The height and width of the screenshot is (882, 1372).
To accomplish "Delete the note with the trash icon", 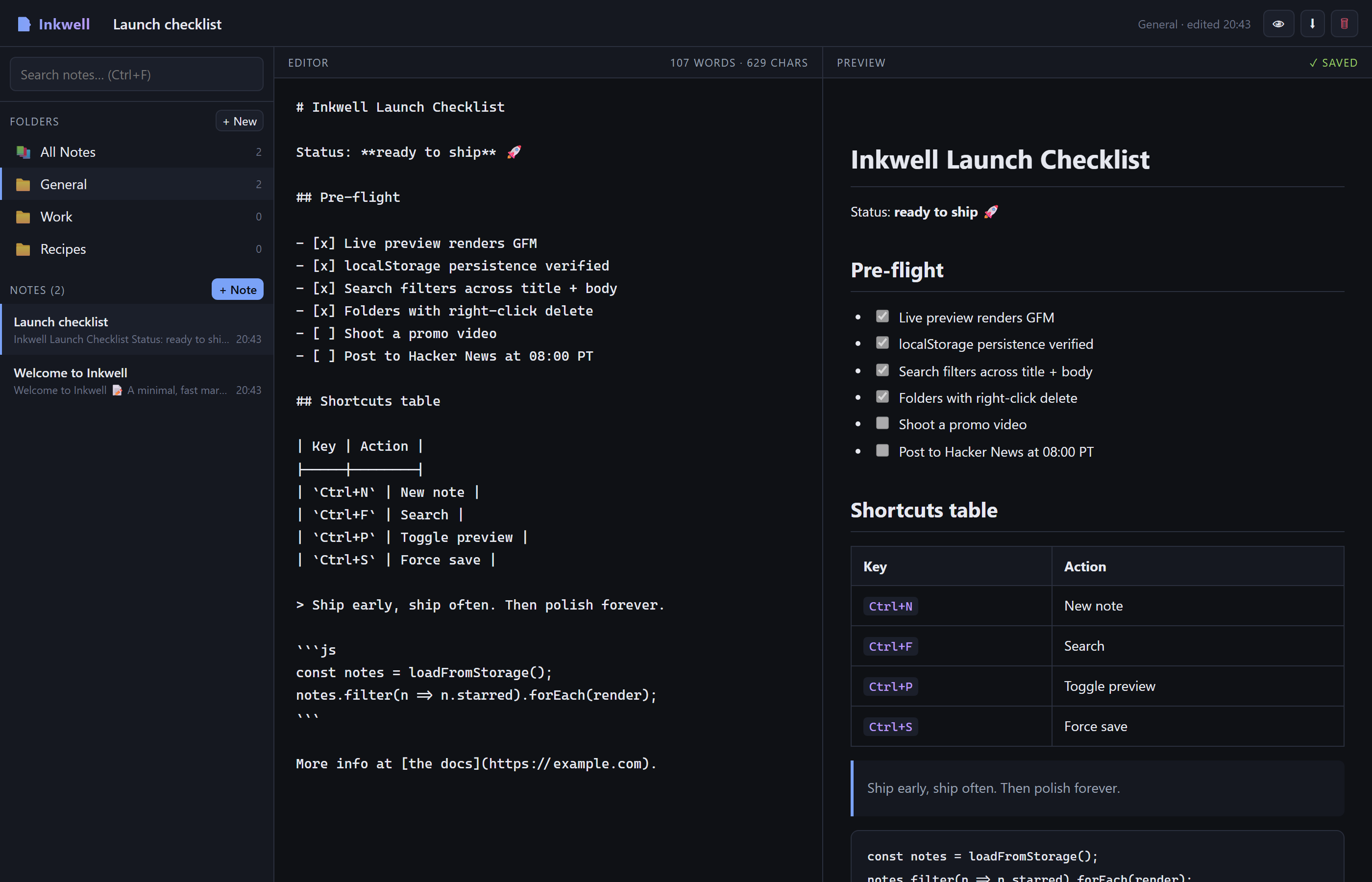I will pos(1344,24).
